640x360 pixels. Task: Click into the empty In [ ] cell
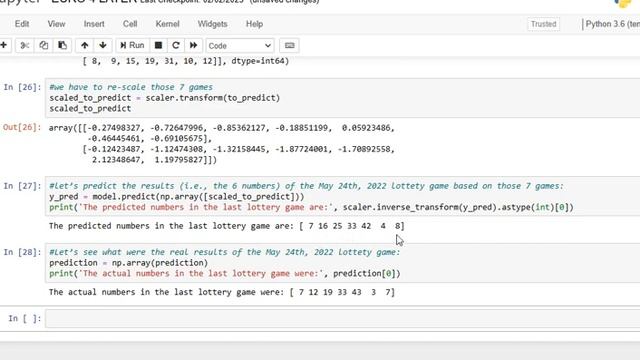coord(342,318)
